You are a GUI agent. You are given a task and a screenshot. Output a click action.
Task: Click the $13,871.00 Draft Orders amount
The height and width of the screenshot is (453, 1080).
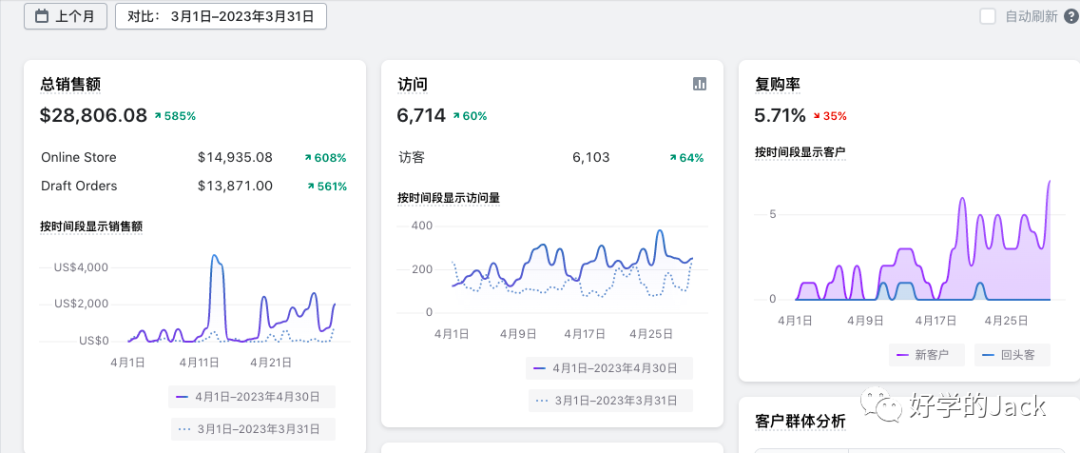click(235, 186)
